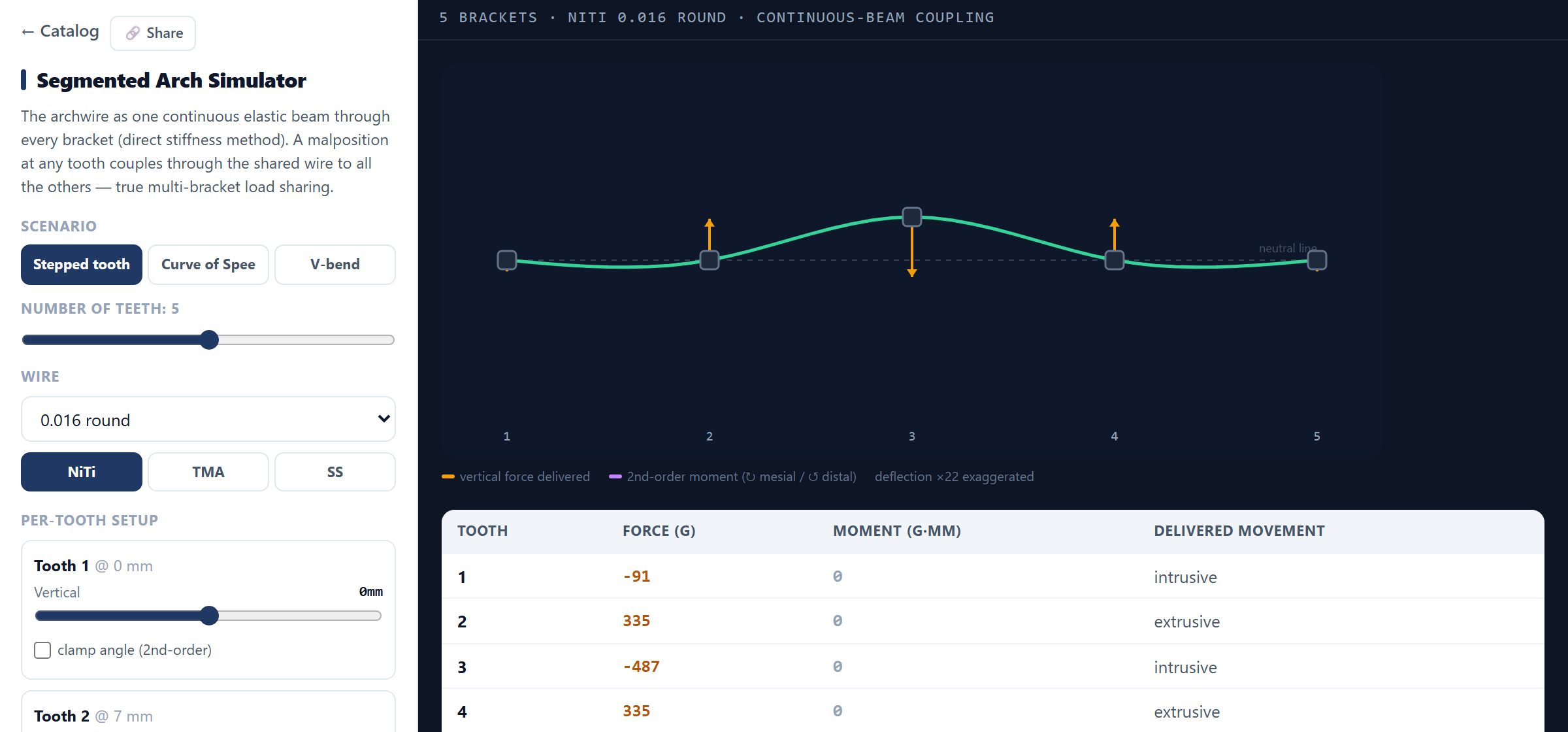Click 'extrusive' in tooth 4 row
Image resolution: width=1568 pixels, height=732 pixels.
tap(1186, 712)
